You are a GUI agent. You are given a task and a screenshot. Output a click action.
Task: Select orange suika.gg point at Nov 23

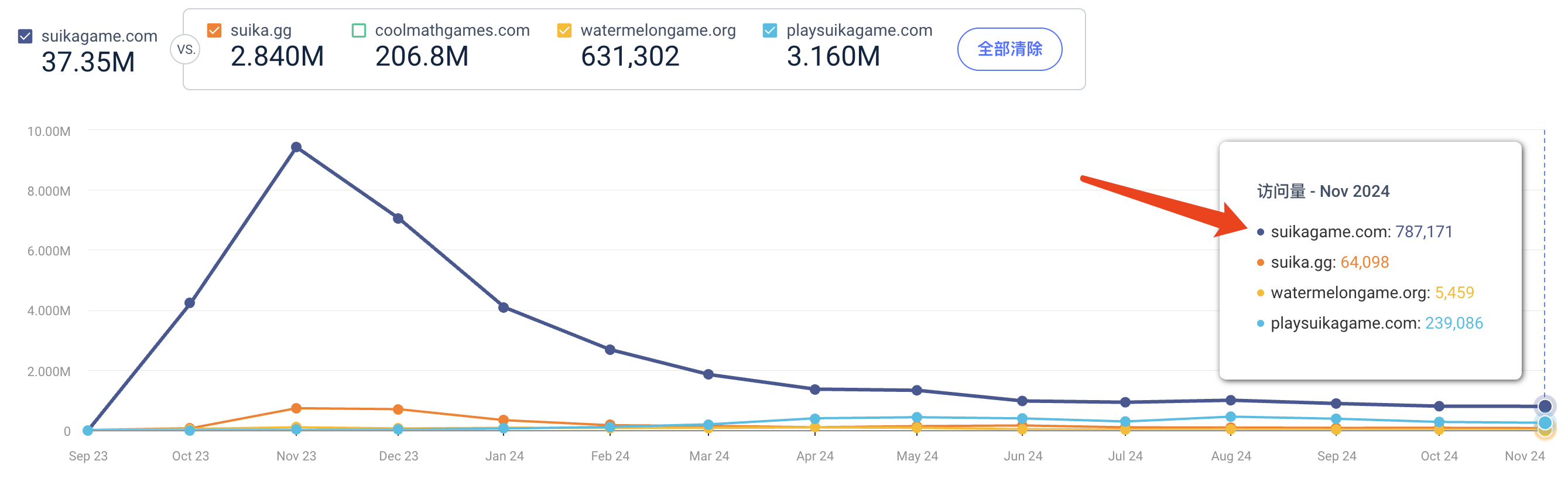pyautogui.click(x=296, y=408)
